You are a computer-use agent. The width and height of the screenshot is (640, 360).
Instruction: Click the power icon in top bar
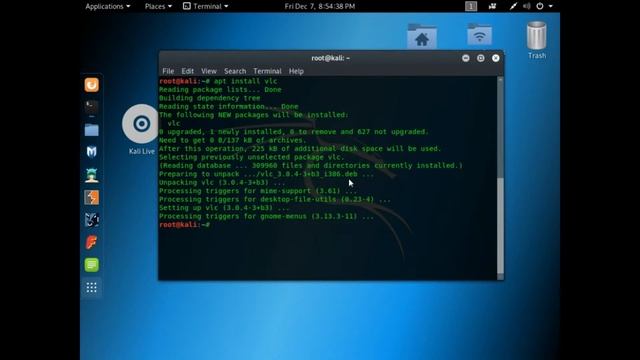click(x=540, y=6)
